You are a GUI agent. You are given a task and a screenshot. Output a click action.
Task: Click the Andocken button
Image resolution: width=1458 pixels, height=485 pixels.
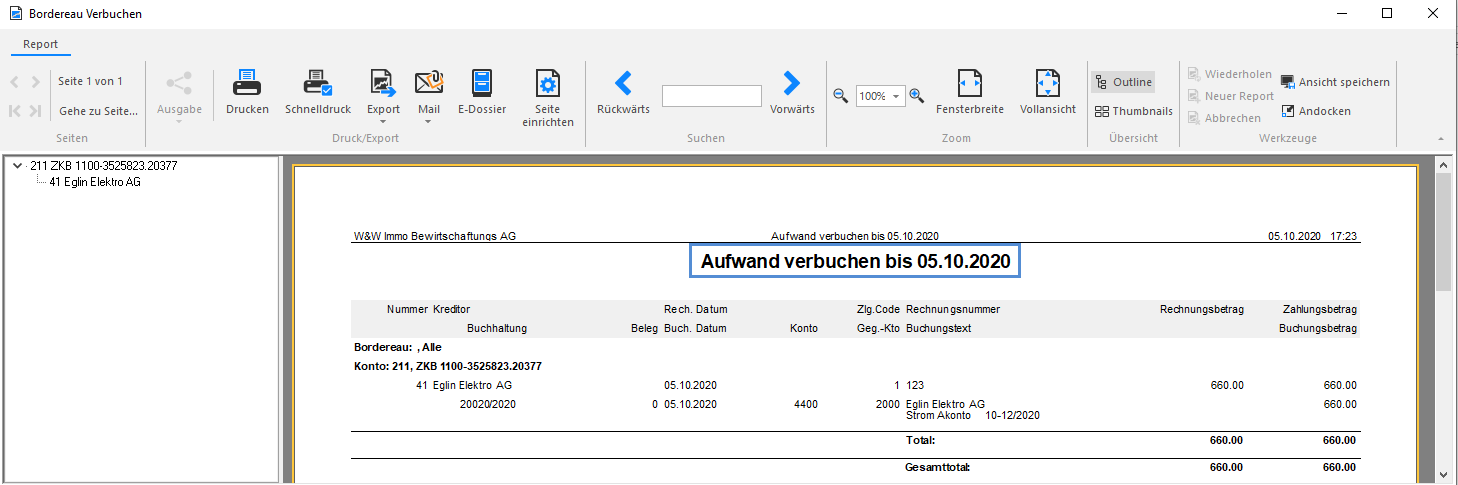coord(1316,111)
